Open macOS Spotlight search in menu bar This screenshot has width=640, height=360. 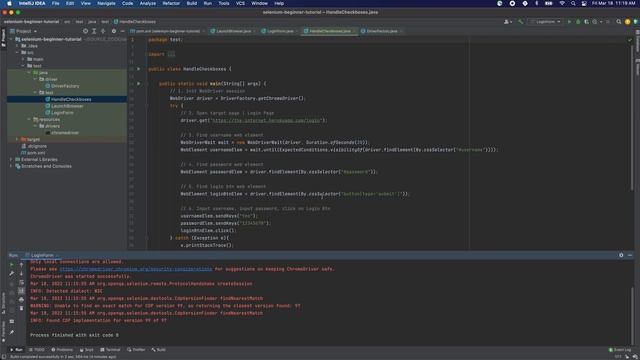click(573, 3)
